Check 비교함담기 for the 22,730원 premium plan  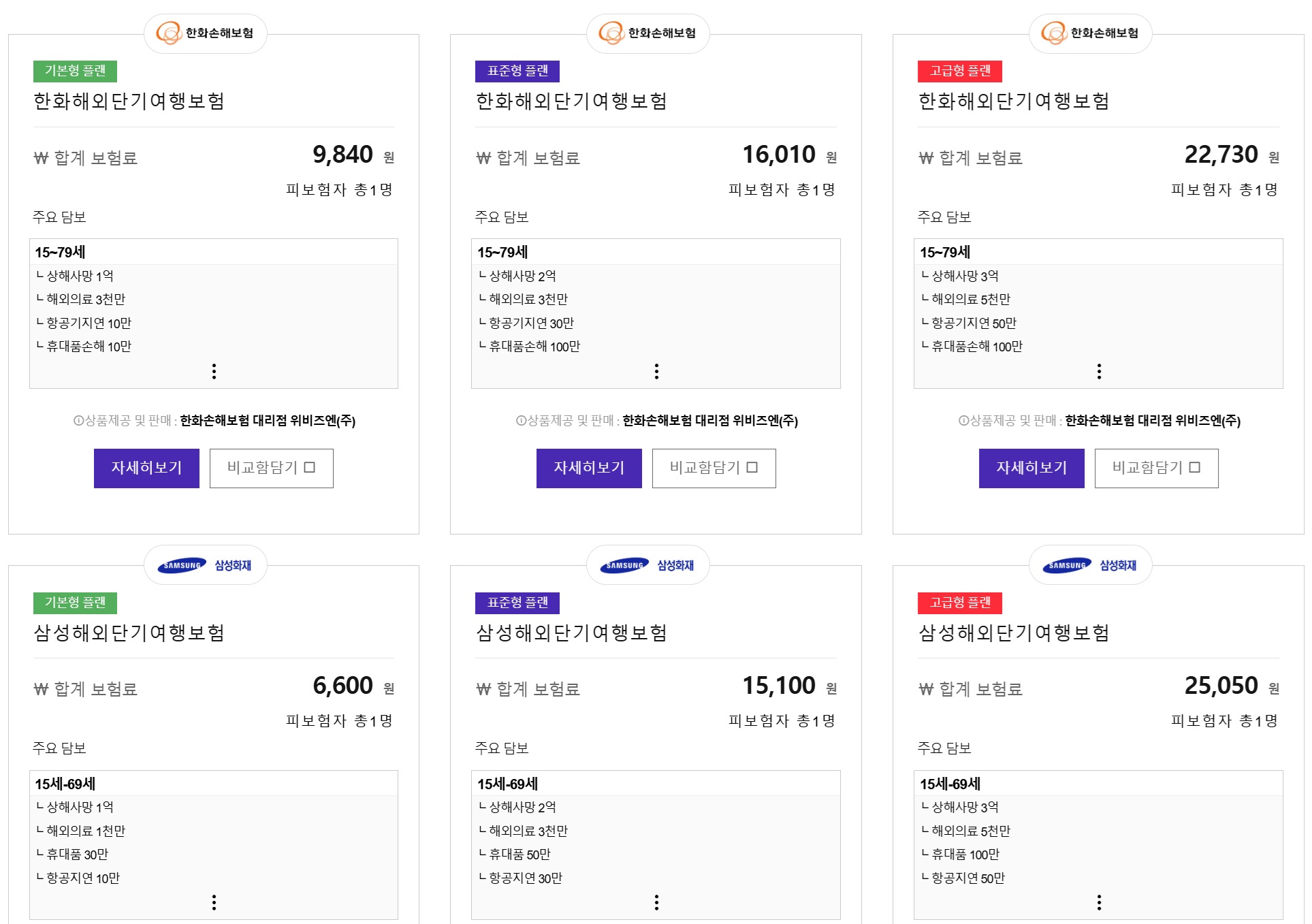pos(1156,468)
